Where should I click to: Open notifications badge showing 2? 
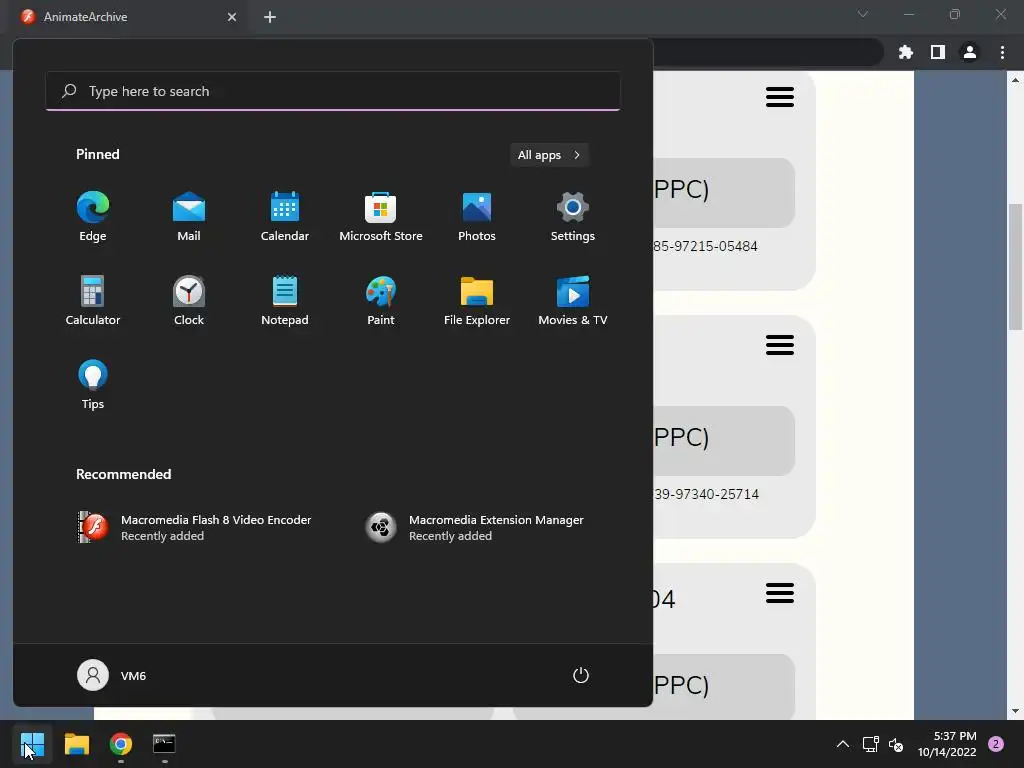pos(996,744)
